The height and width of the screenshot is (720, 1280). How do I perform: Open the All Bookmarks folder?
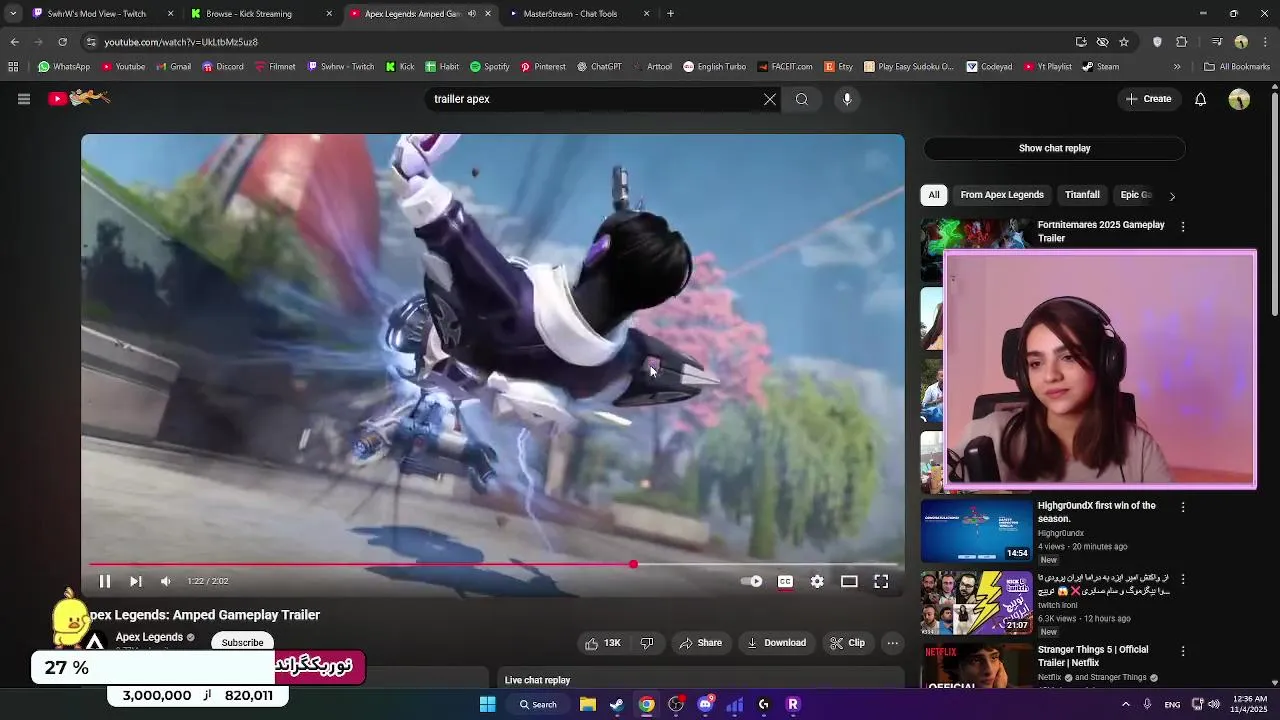[1237, 67]
